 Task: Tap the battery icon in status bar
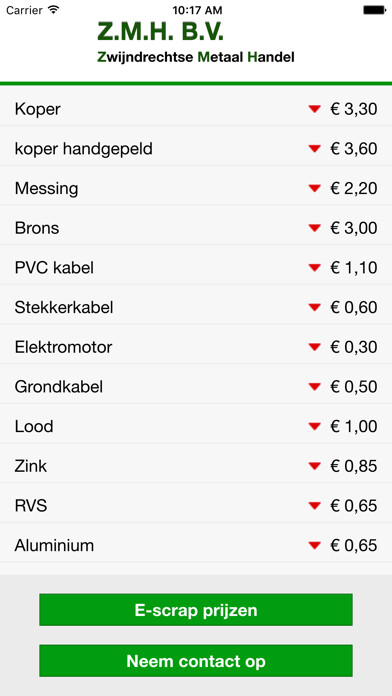[374, 10]
